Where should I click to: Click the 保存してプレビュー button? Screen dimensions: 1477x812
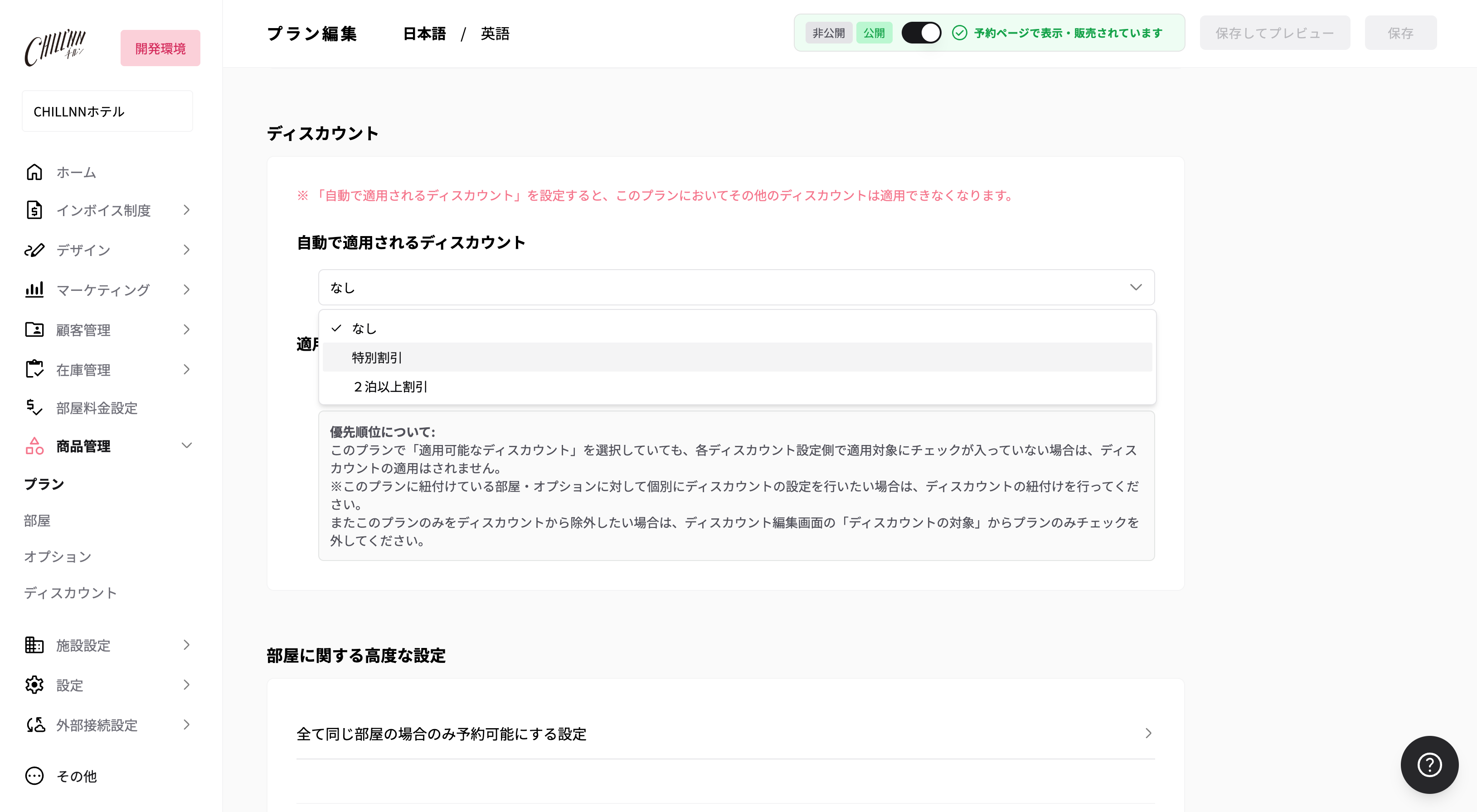(1275, 33)
